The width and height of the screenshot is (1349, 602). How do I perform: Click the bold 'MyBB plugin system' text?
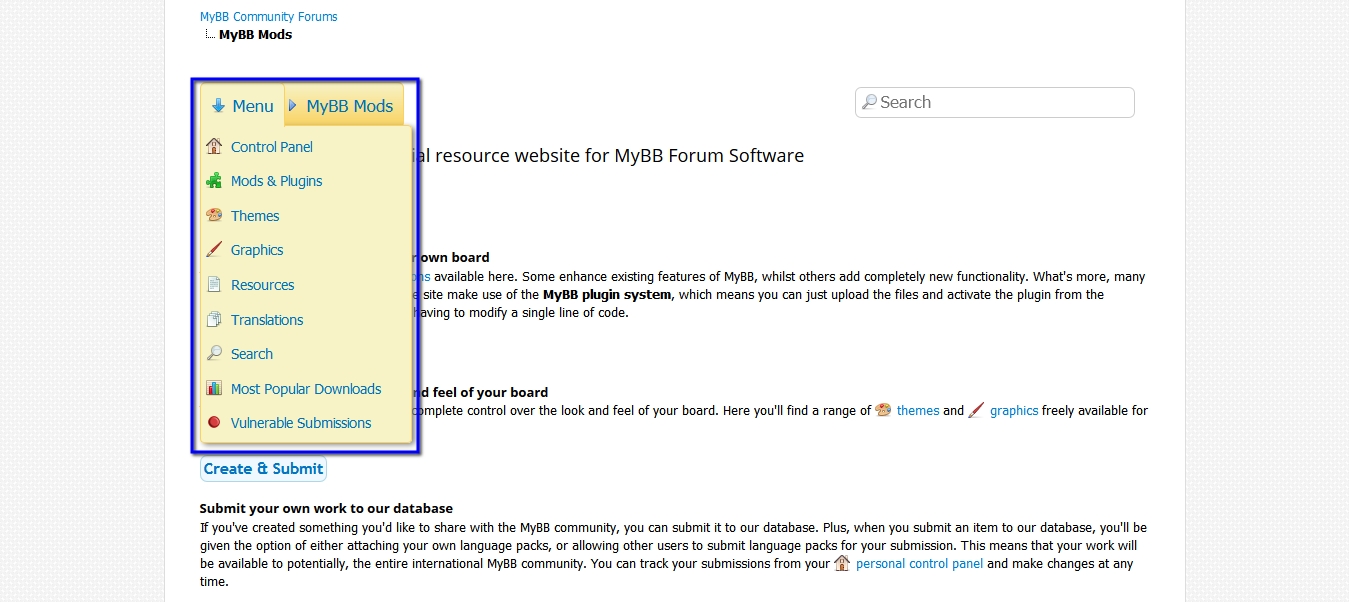pos(608,295)
